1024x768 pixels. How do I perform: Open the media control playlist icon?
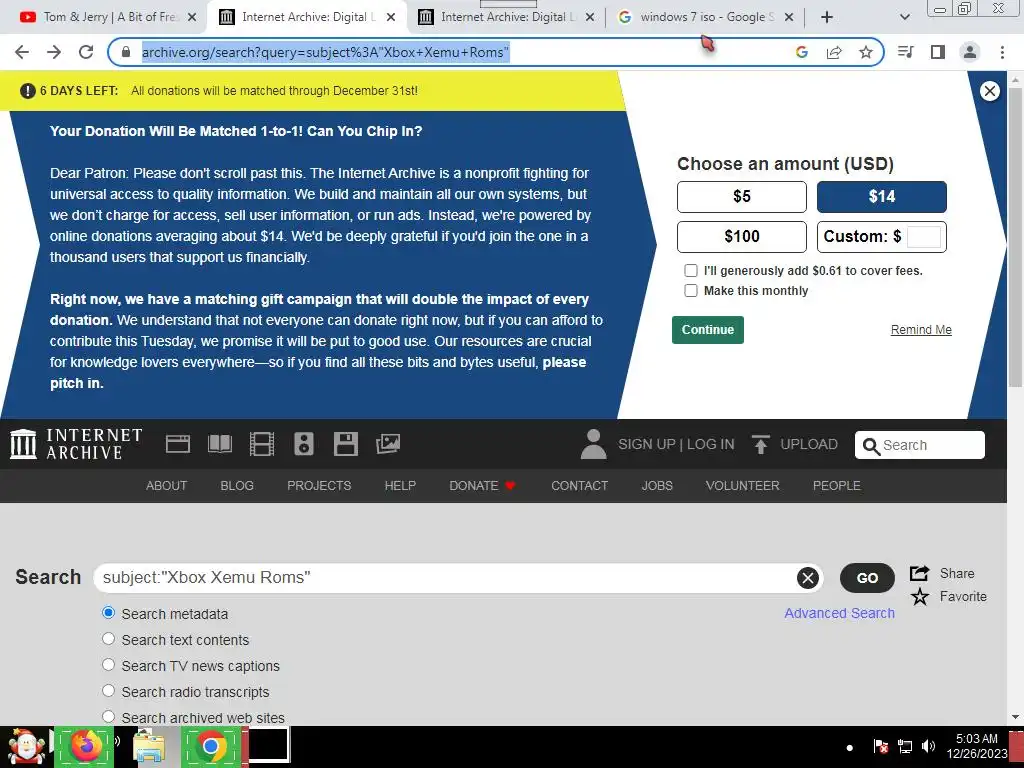[906, 52]
